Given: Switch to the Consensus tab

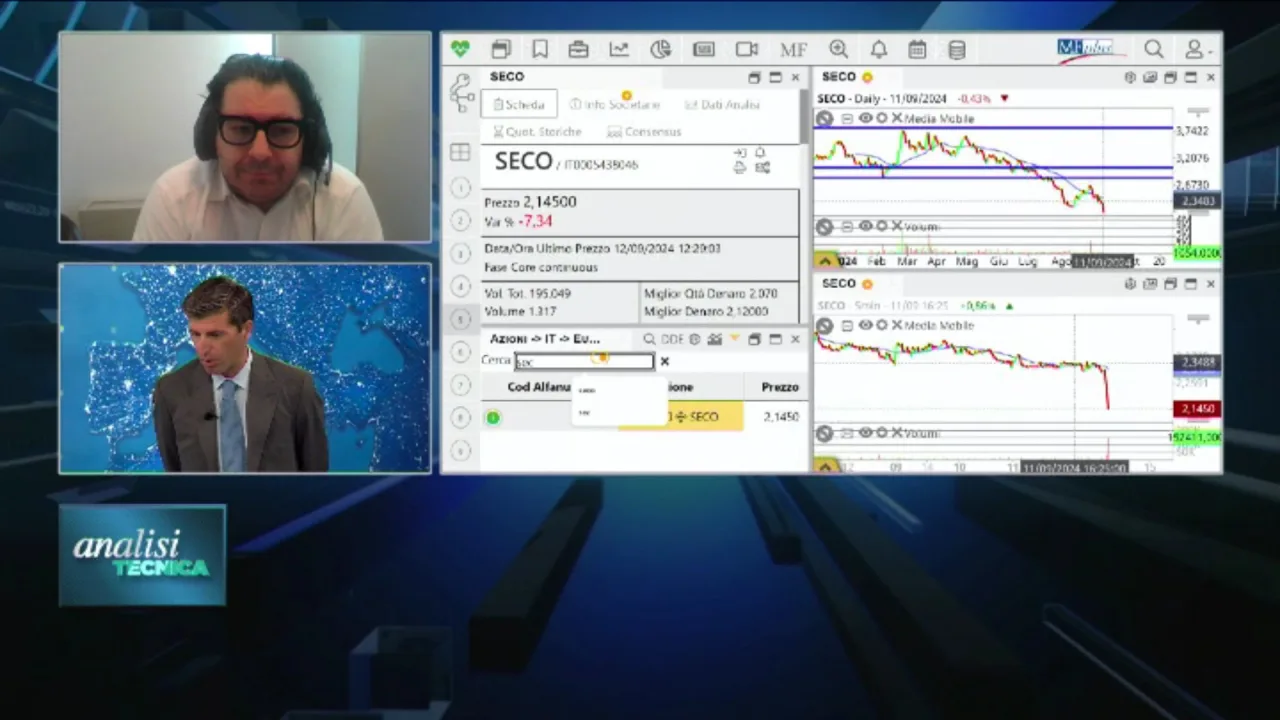Looking at the screenshot, I should point(644,131).
